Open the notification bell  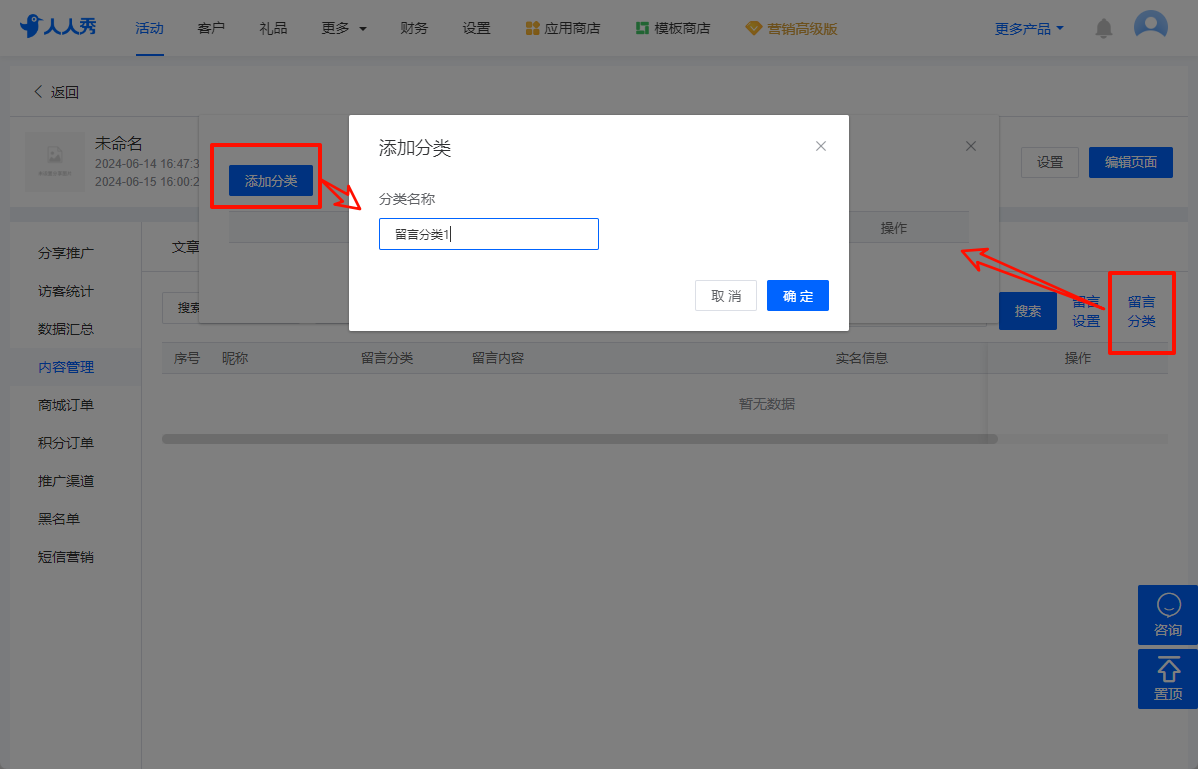tap(1103, 28)
